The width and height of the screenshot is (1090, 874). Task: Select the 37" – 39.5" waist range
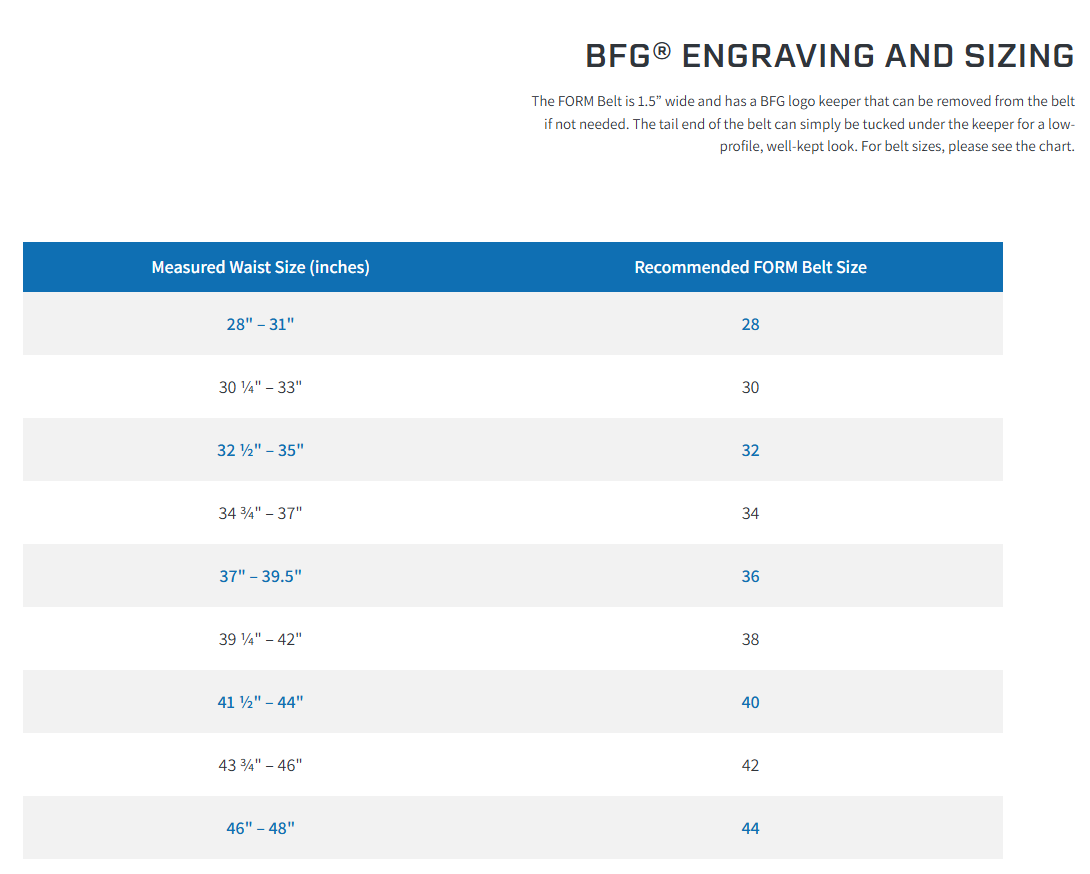tap(260, 576)
